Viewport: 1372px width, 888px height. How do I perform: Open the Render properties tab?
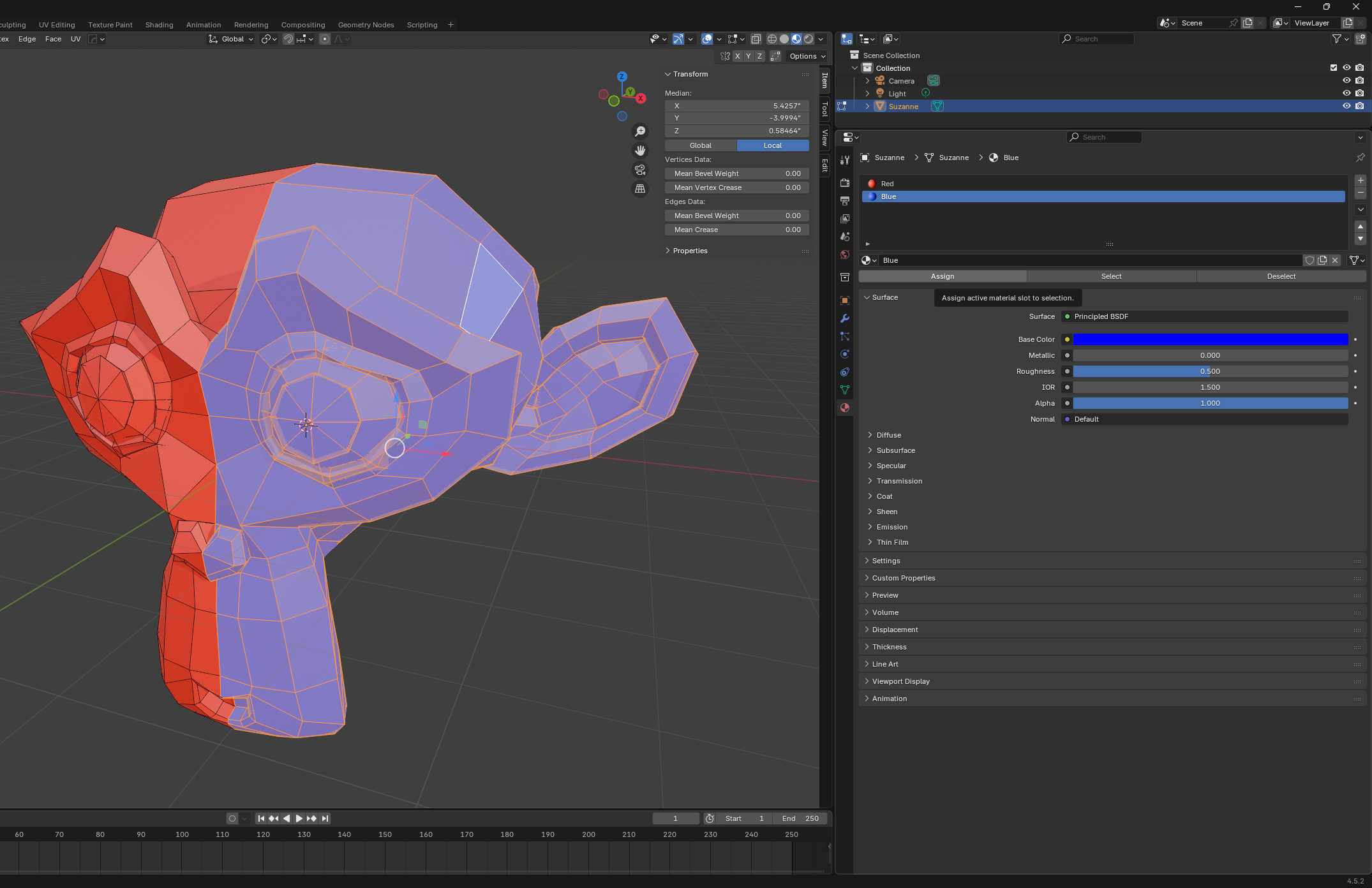[844, 182]
